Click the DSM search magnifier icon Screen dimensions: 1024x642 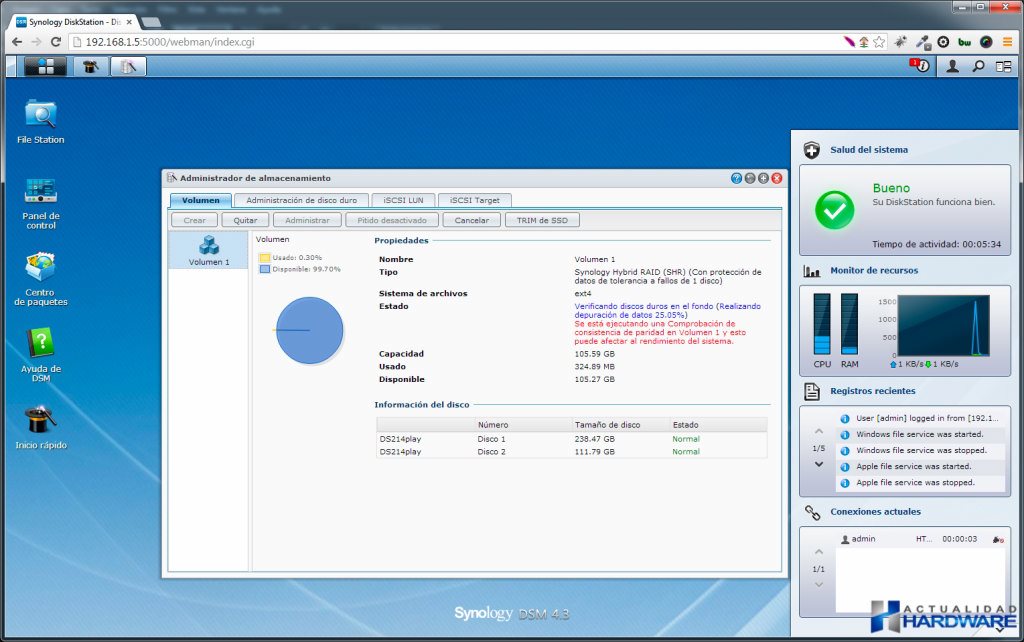[x=978, y=67]
